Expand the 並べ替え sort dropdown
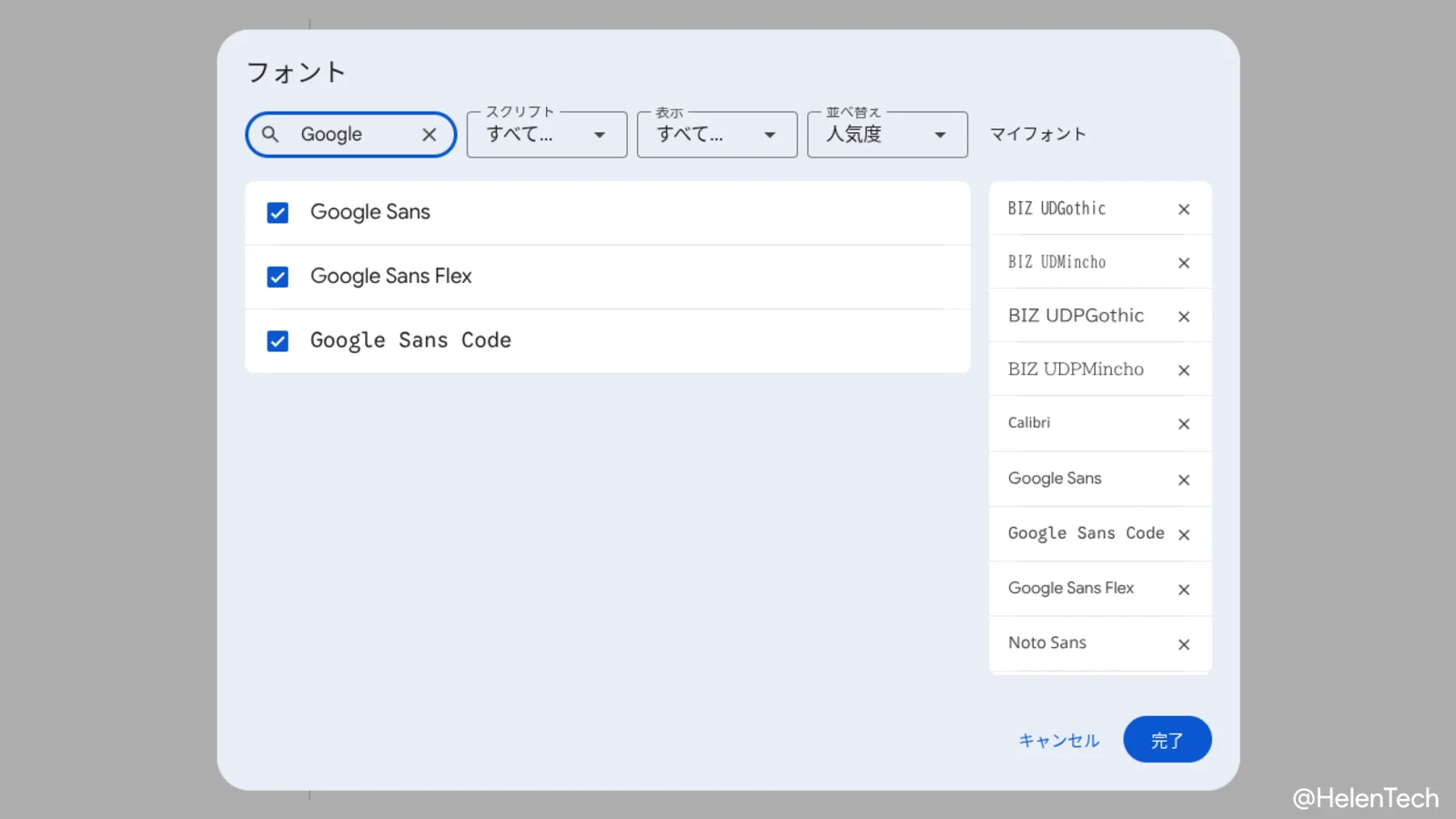The width and height of the screenshot is (1456, 819). pos(886,135)
